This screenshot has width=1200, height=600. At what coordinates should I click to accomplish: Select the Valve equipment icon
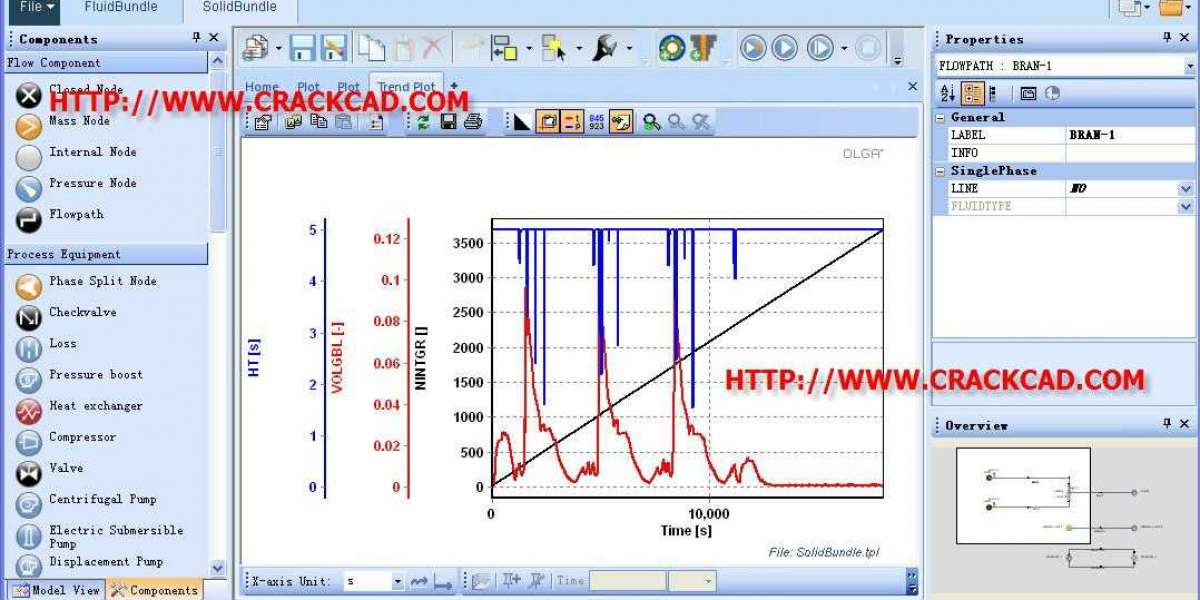click(x=30, y=473)
